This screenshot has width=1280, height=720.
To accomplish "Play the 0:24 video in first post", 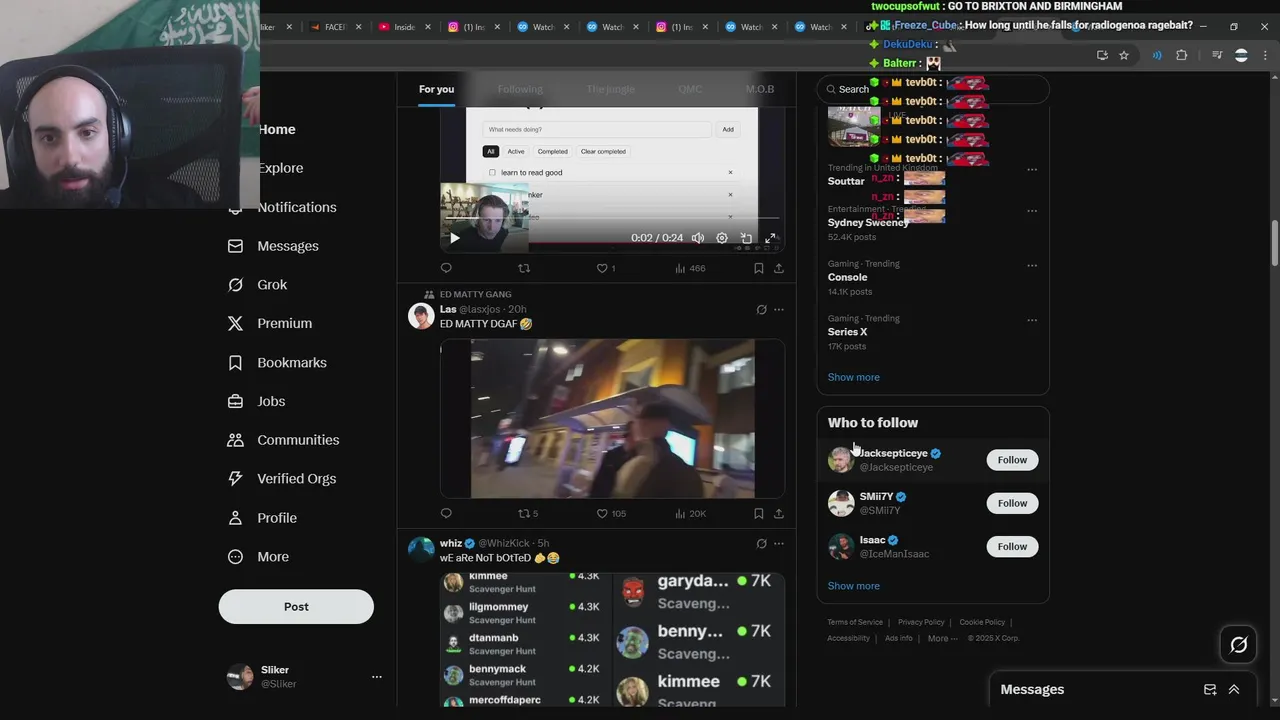I will point(454,238).
